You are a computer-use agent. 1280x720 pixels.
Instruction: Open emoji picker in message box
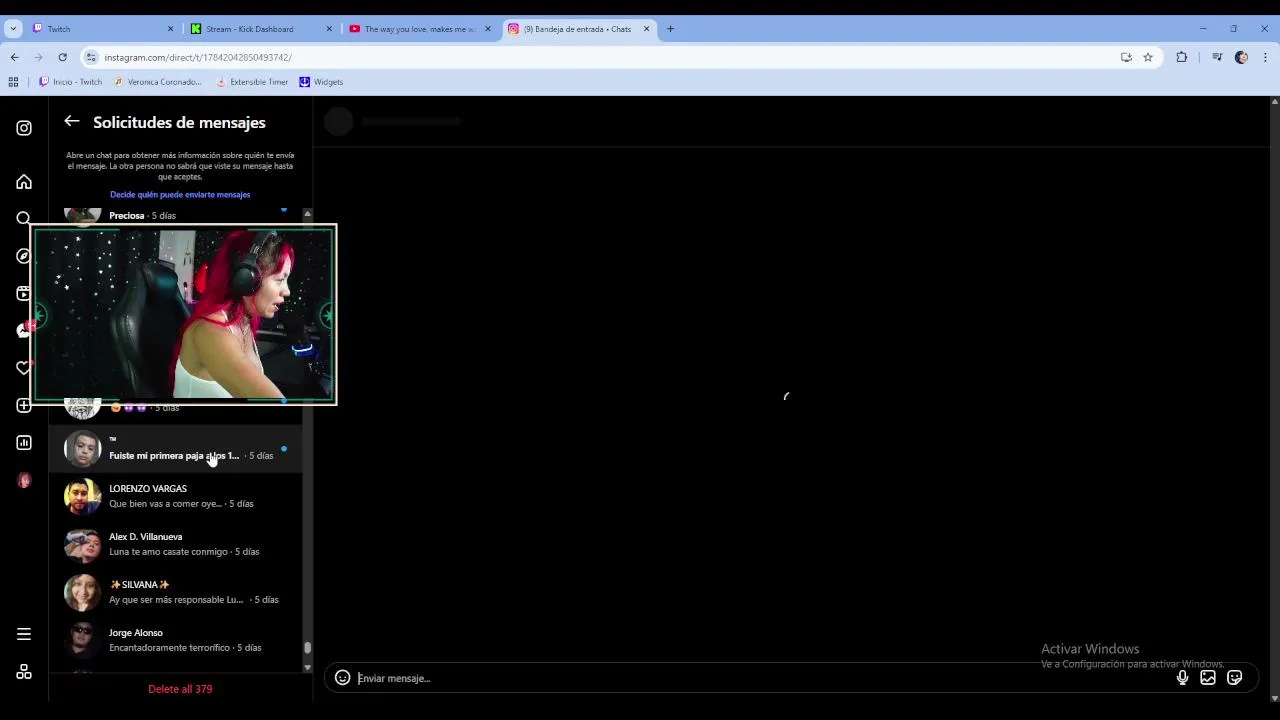342,678
